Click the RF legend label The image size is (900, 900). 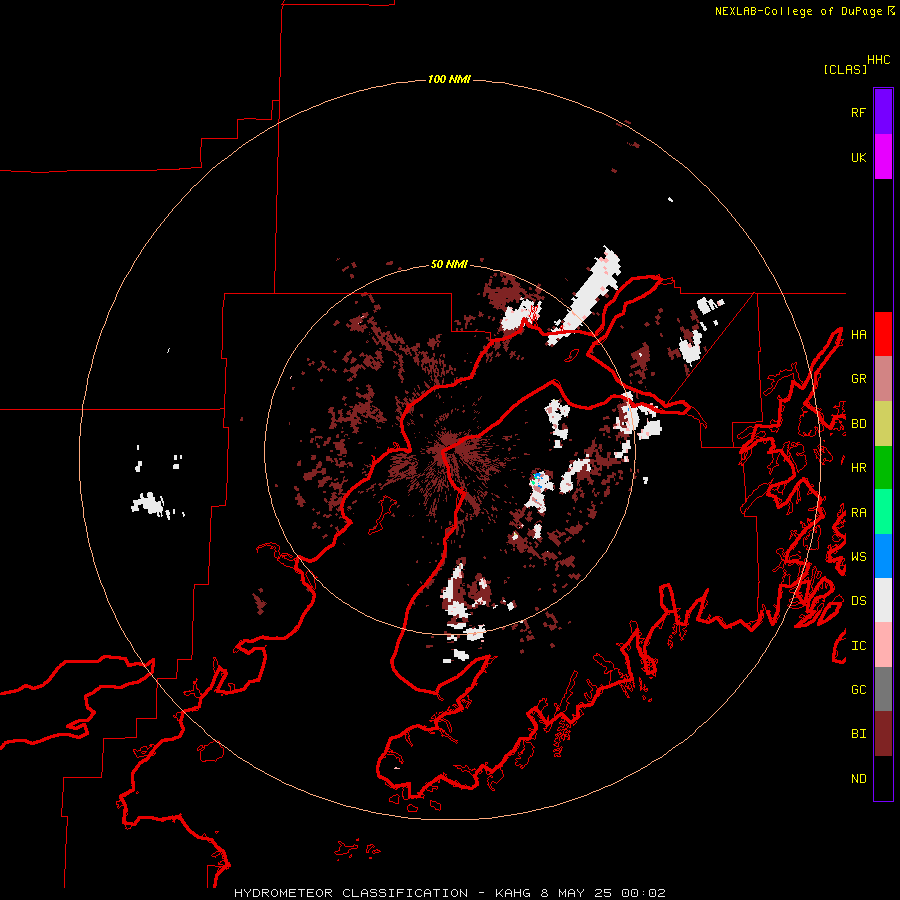pyautogui.click(x=858, y=112)
